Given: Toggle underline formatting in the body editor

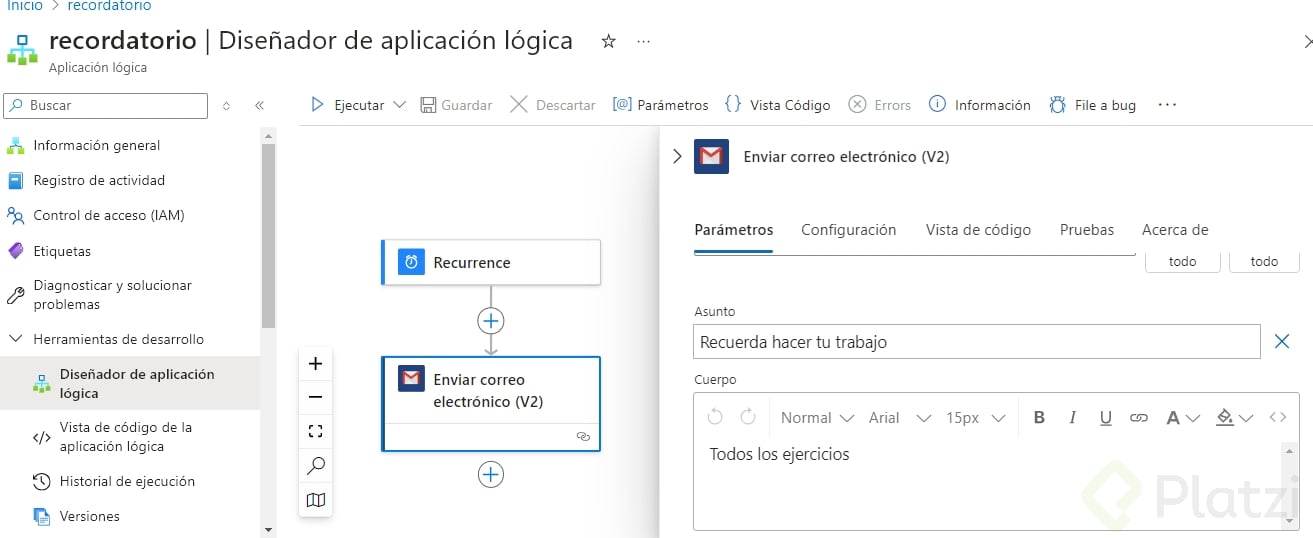Looking at the screenshot, I should click(1105, 418).
